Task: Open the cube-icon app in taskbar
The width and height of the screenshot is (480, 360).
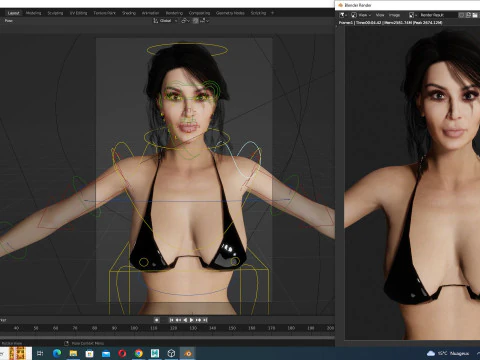Action: [x=171, y=353]
